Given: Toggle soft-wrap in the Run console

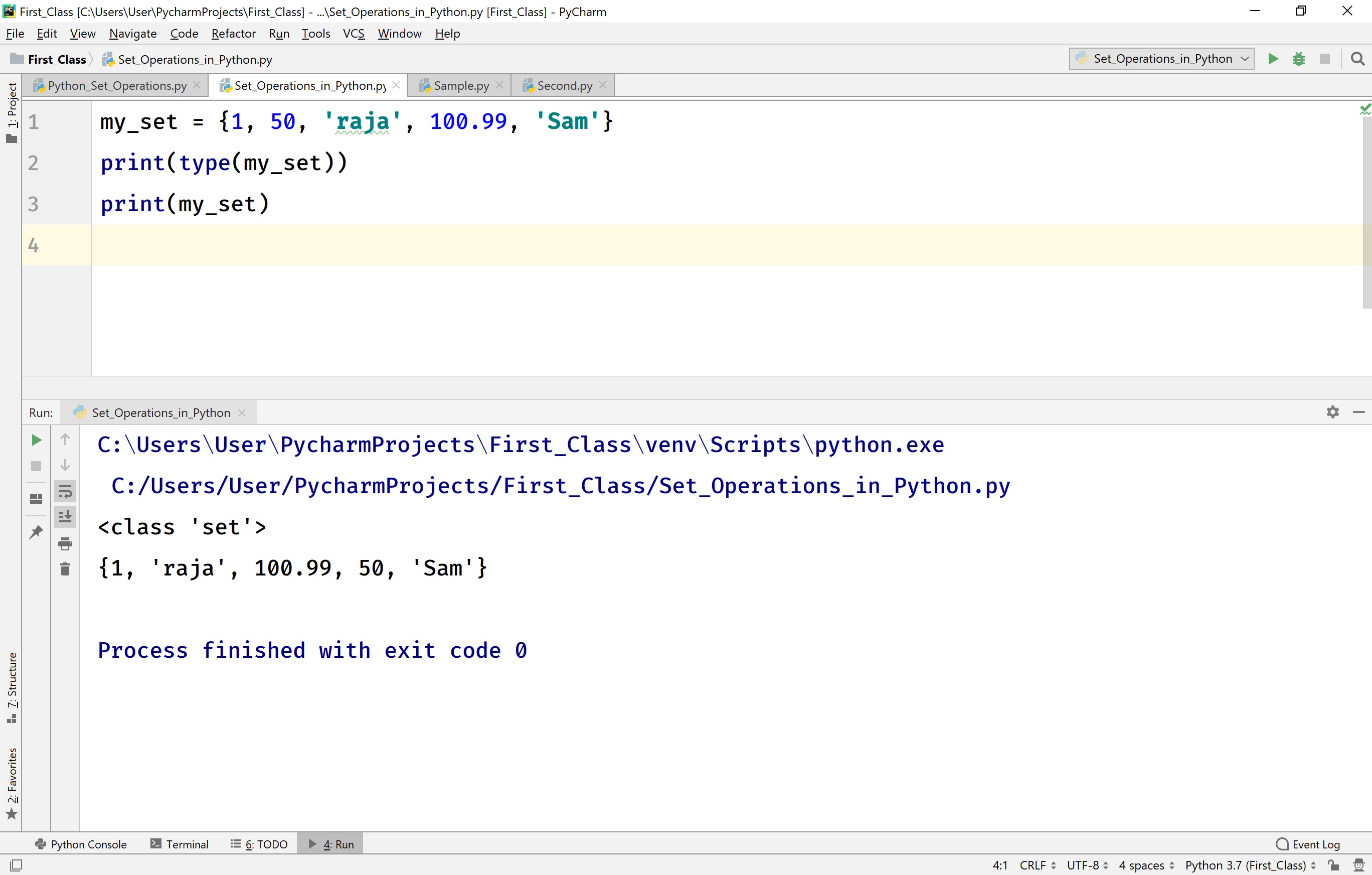Looking at the screenshot, I should point(65,491).
